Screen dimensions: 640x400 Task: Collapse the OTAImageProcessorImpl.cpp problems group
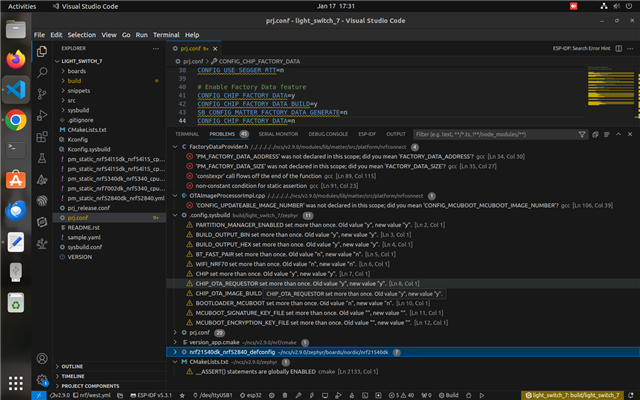pos(175,196)
